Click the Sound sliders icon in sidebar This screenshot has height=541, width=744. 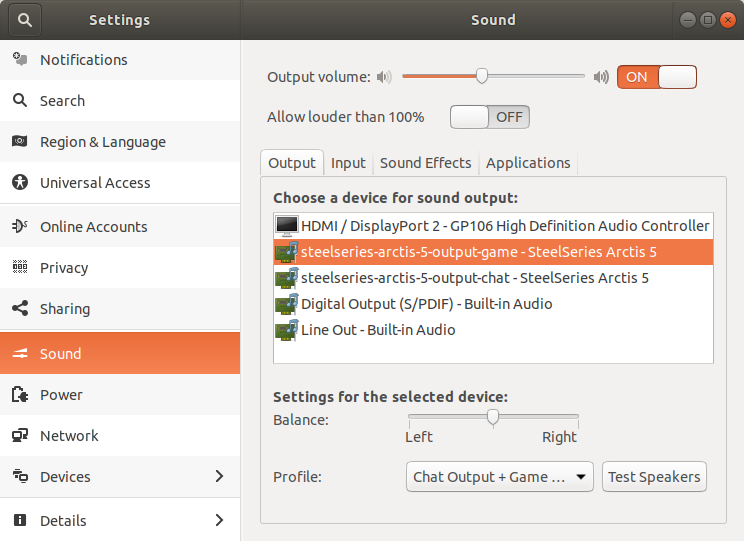click(x=20, y=353)
